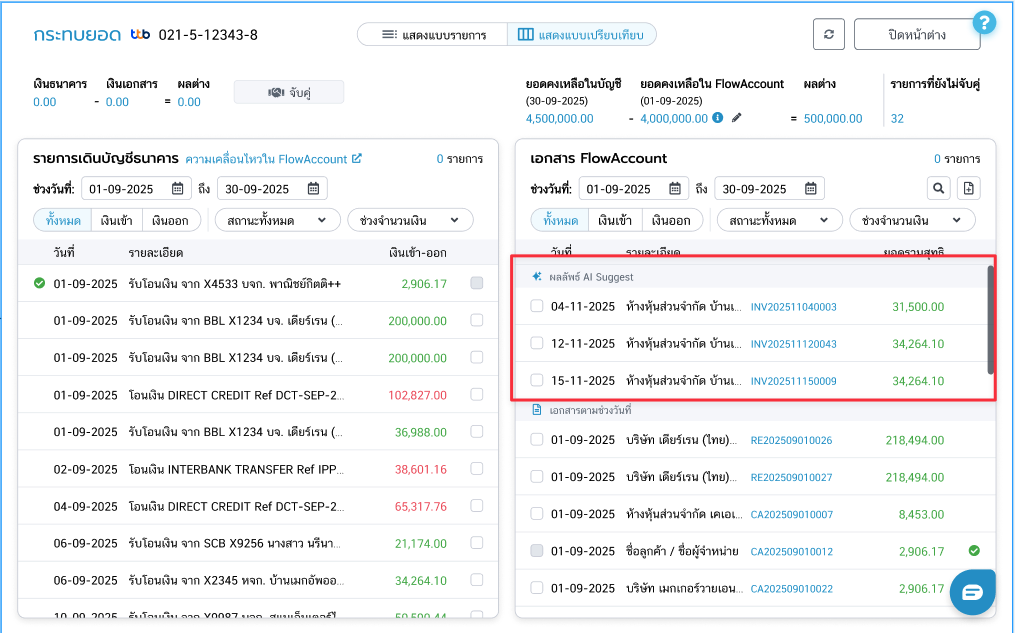This screenshot has height=633, width=1015.
Task: Open amount range dropdown in FlowAccount panel
Action: coord(911,220)
